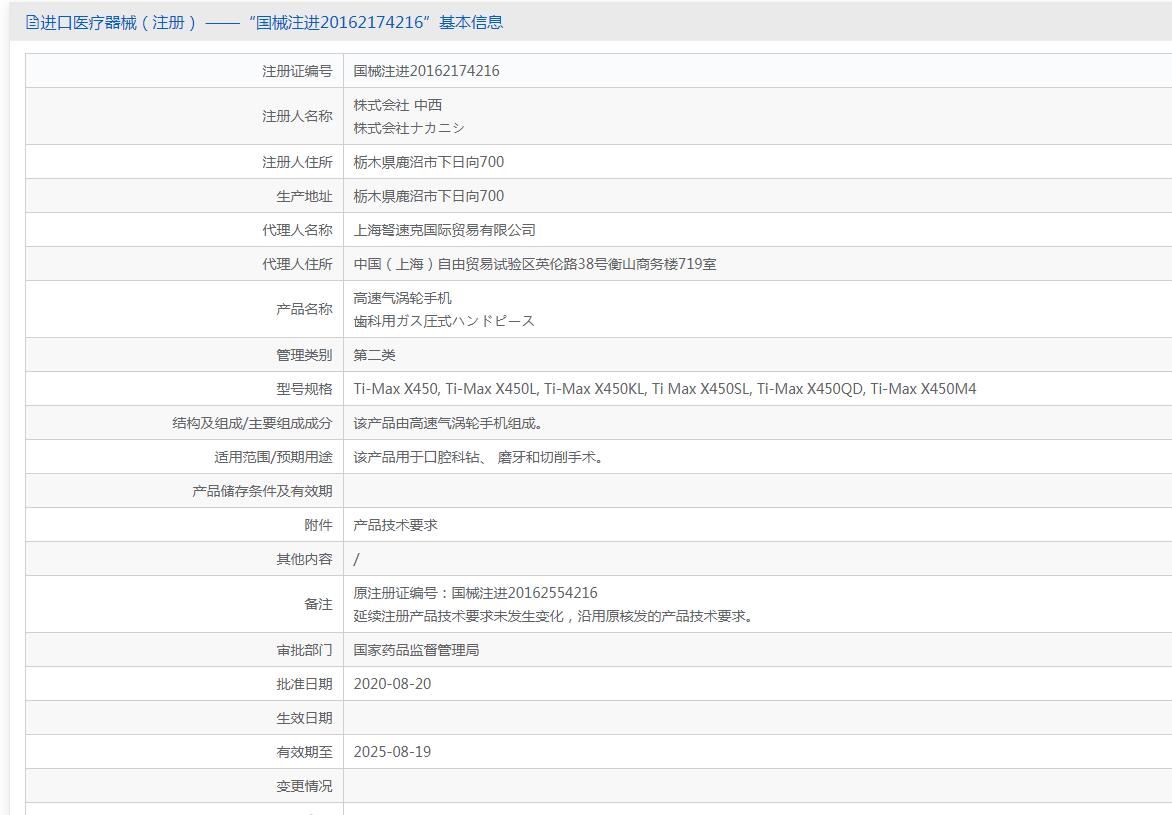Click the header title 进口医疗器械（注册）

[118, 22]
